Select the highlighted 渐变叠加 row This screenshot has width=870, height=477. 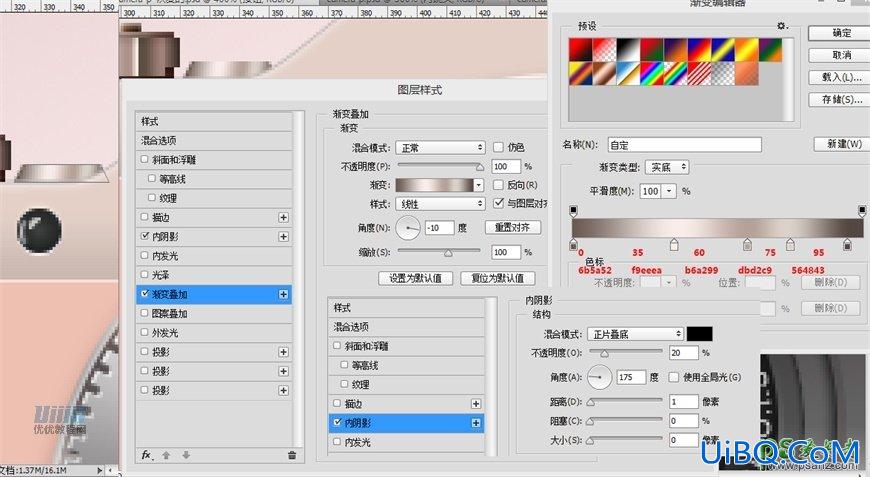[x=214, y=294]
